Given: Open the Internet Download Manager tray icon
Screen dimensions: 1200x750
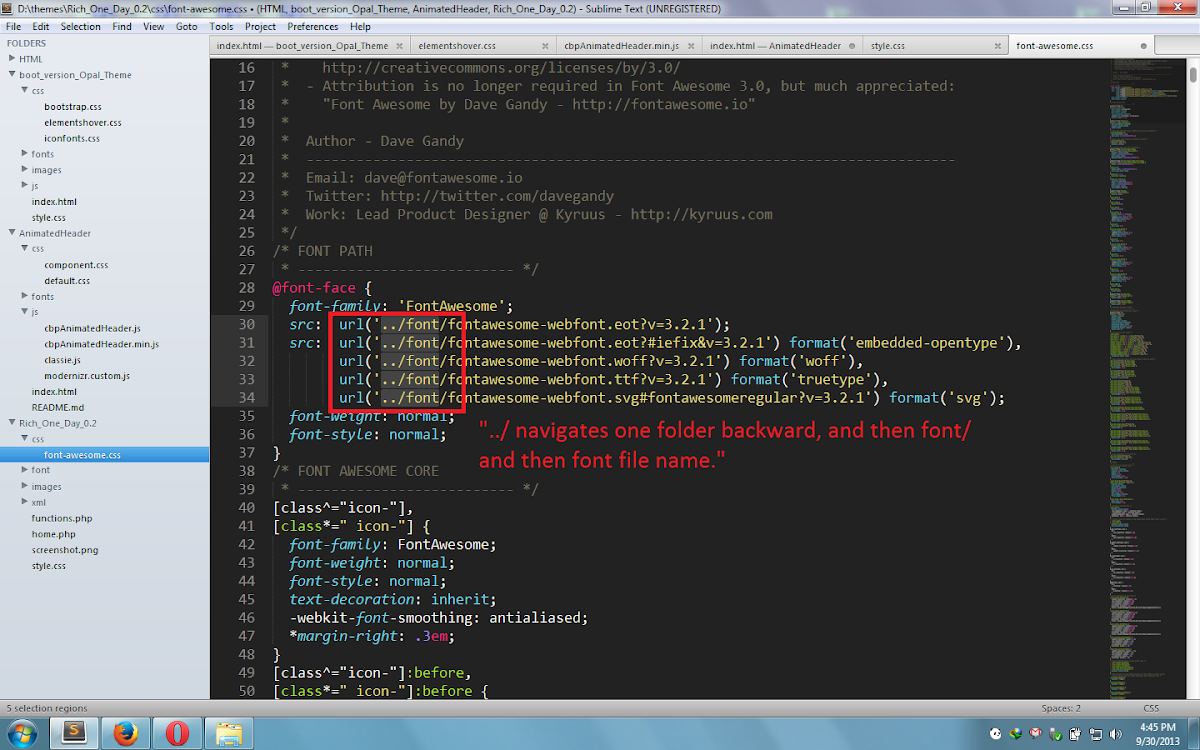Looking at the screenshot, I should pyautogui.click(x=1017, y=733).
